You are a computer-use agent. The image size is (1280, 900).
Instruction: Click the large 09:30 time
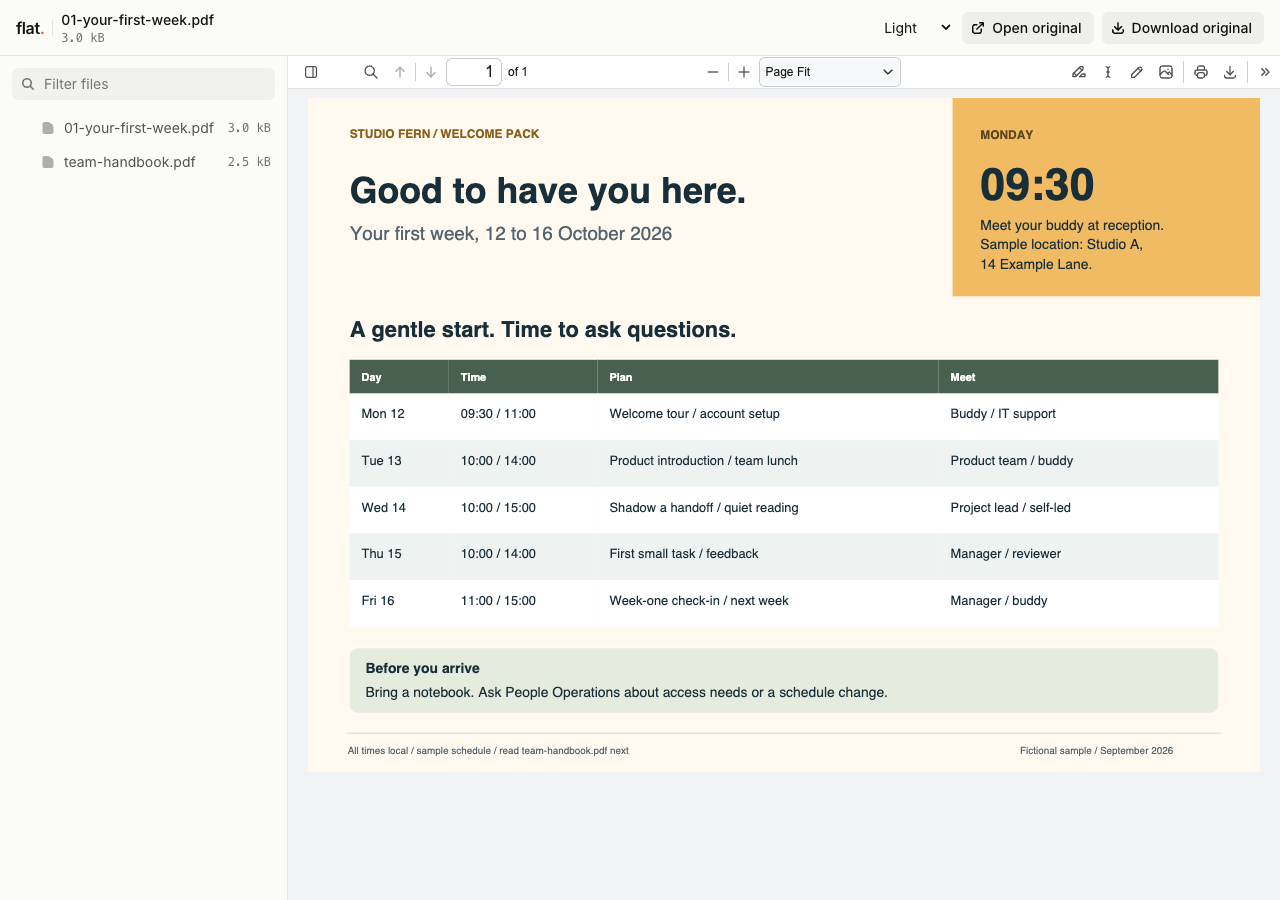[1037, 185]
